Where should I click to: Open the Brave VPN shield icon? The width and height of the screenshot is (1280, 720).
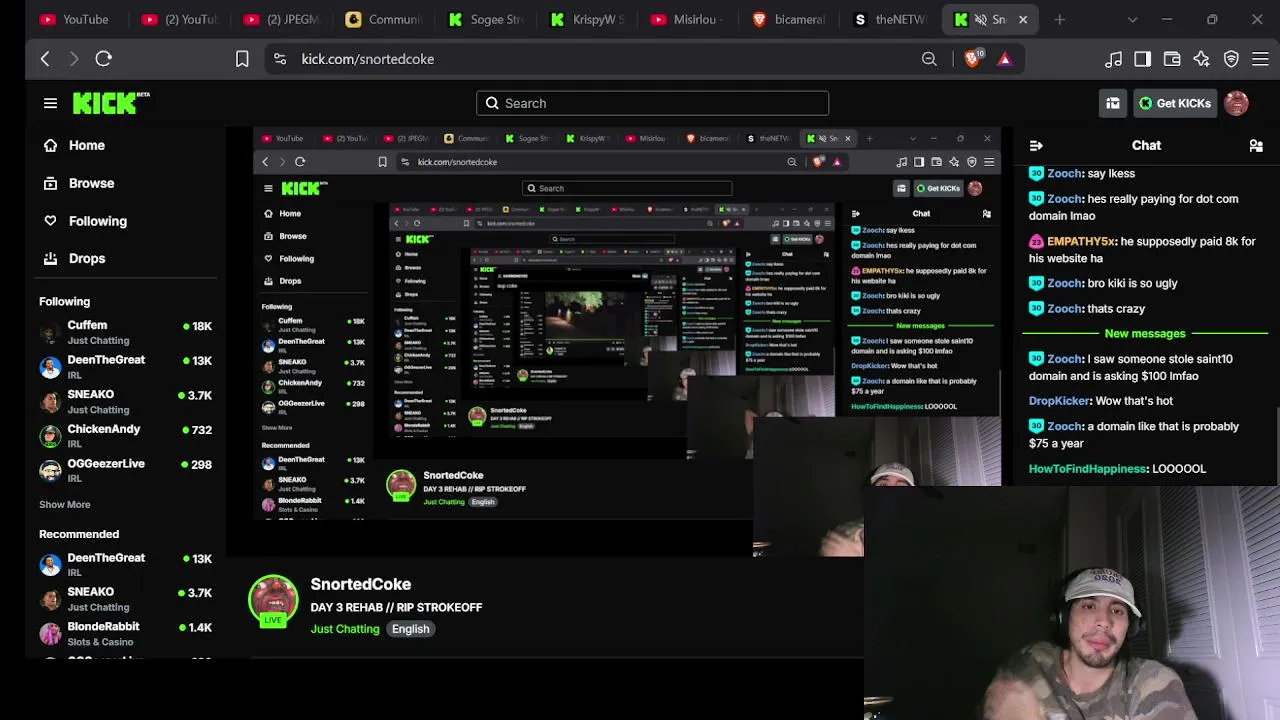(x=1231, y=59)
